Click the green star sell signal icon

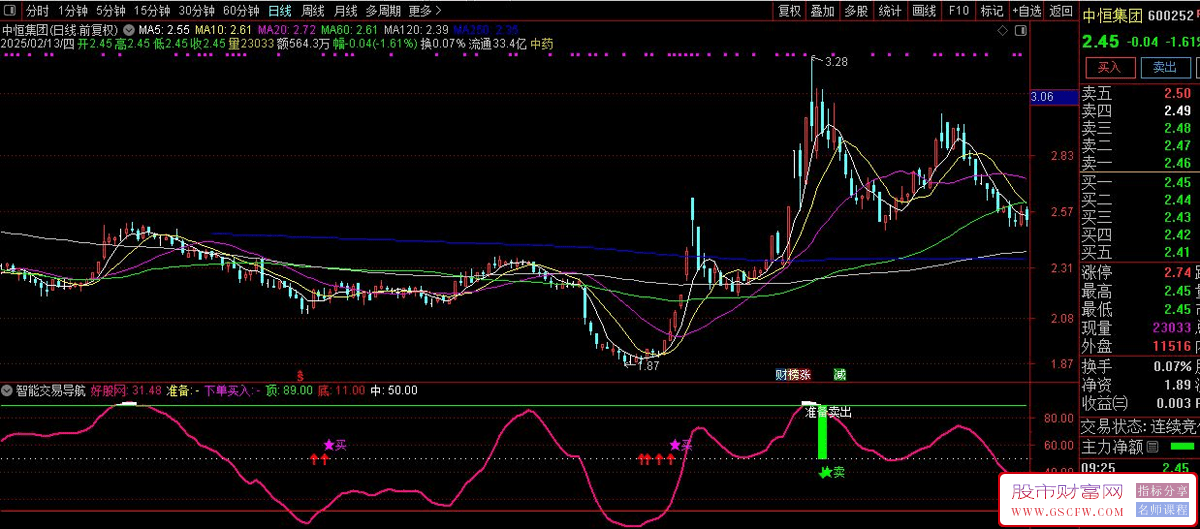[x=825, y=473]
